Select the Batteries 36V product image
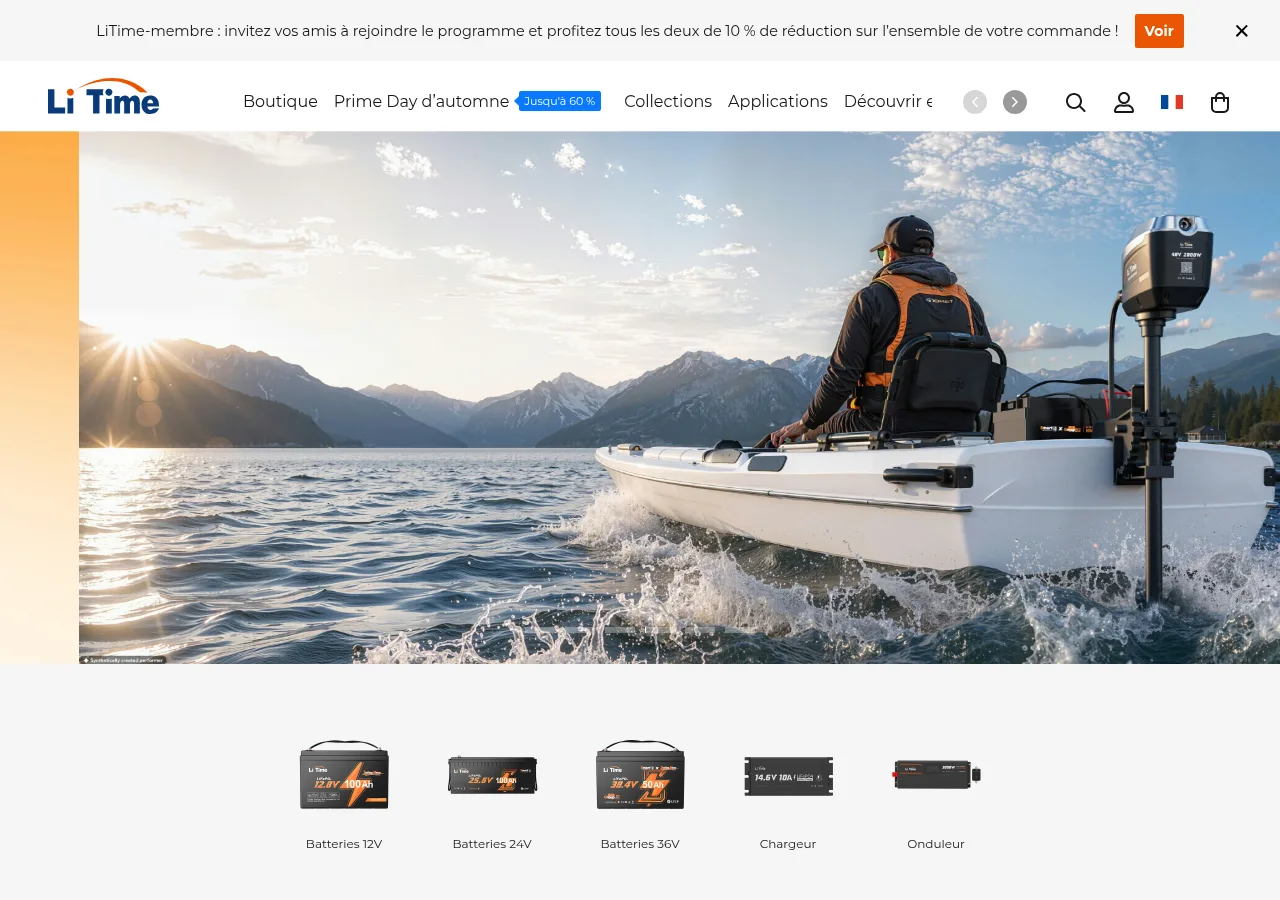The image size is (1280, 900). coord(640,775)
